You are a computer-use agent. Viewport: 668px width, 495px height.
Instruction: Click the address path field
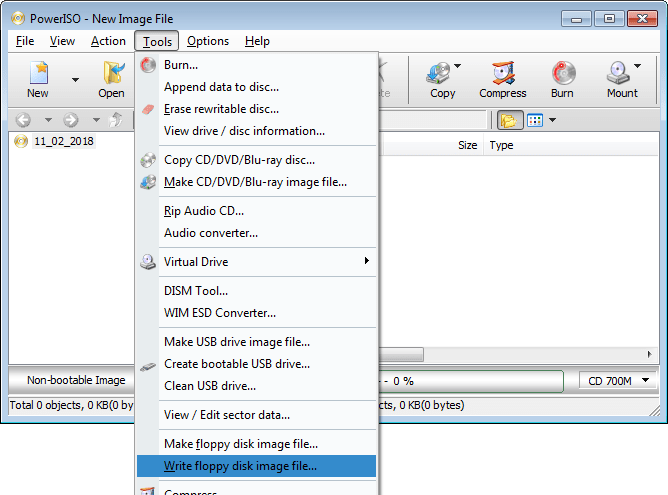point(432,120)
